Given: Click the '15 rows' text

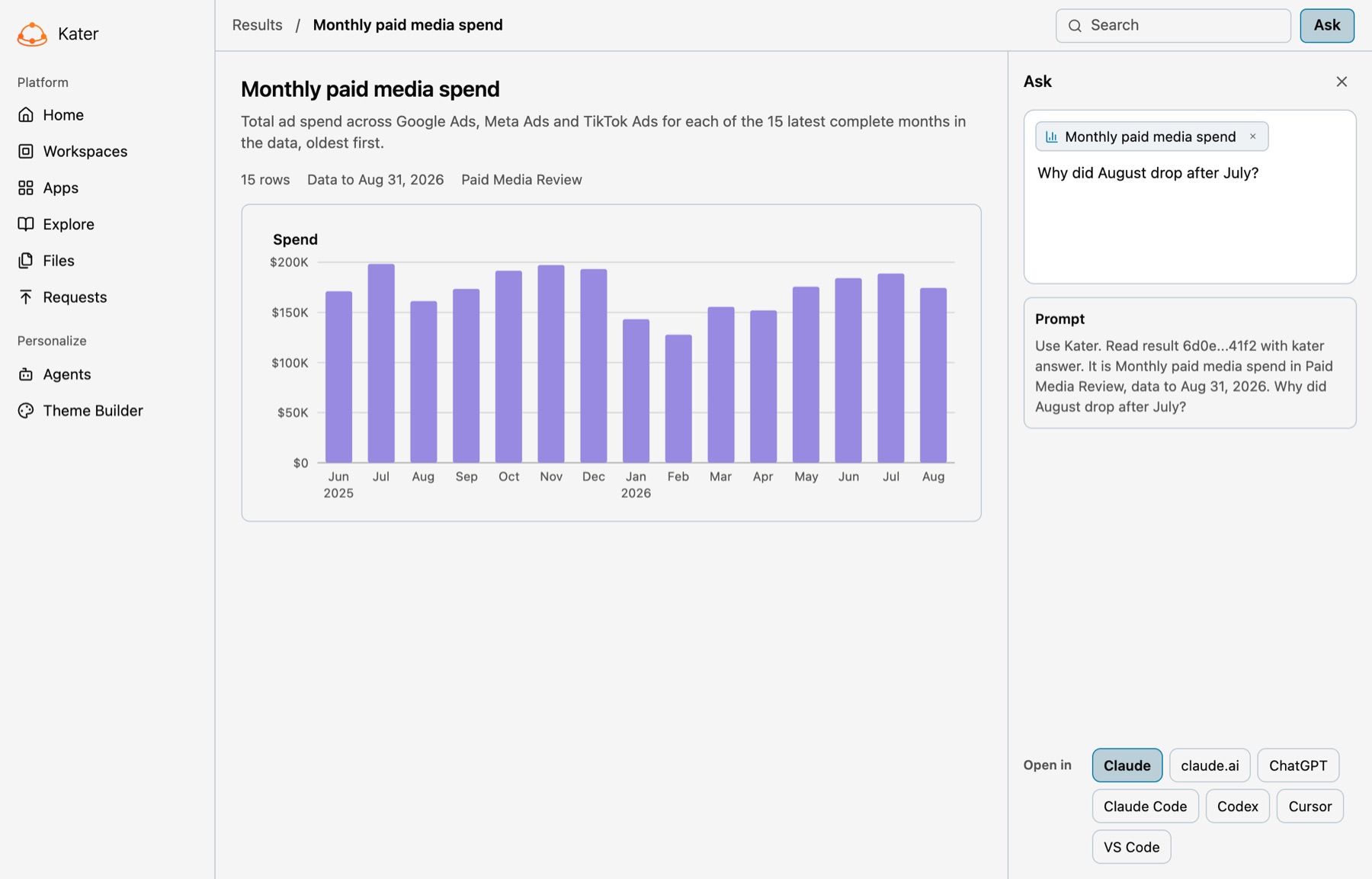Looking at the screenshot, I should [x=265, y=180].
